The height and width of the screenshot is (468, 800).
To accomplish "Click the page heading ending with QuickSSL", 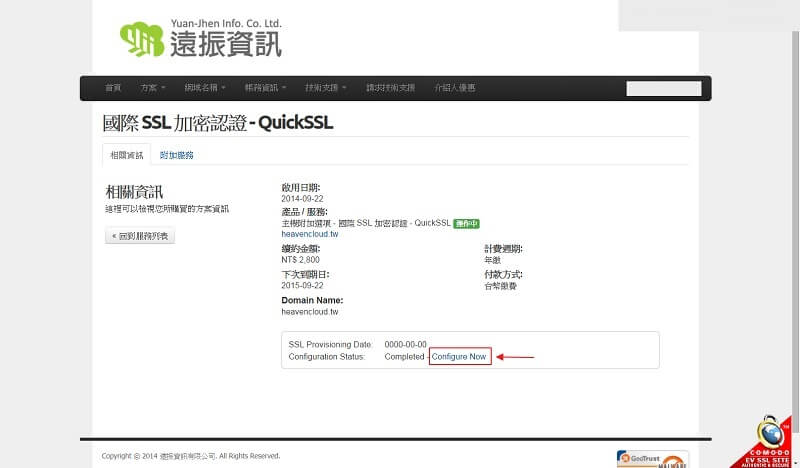I will click(218, 123).
